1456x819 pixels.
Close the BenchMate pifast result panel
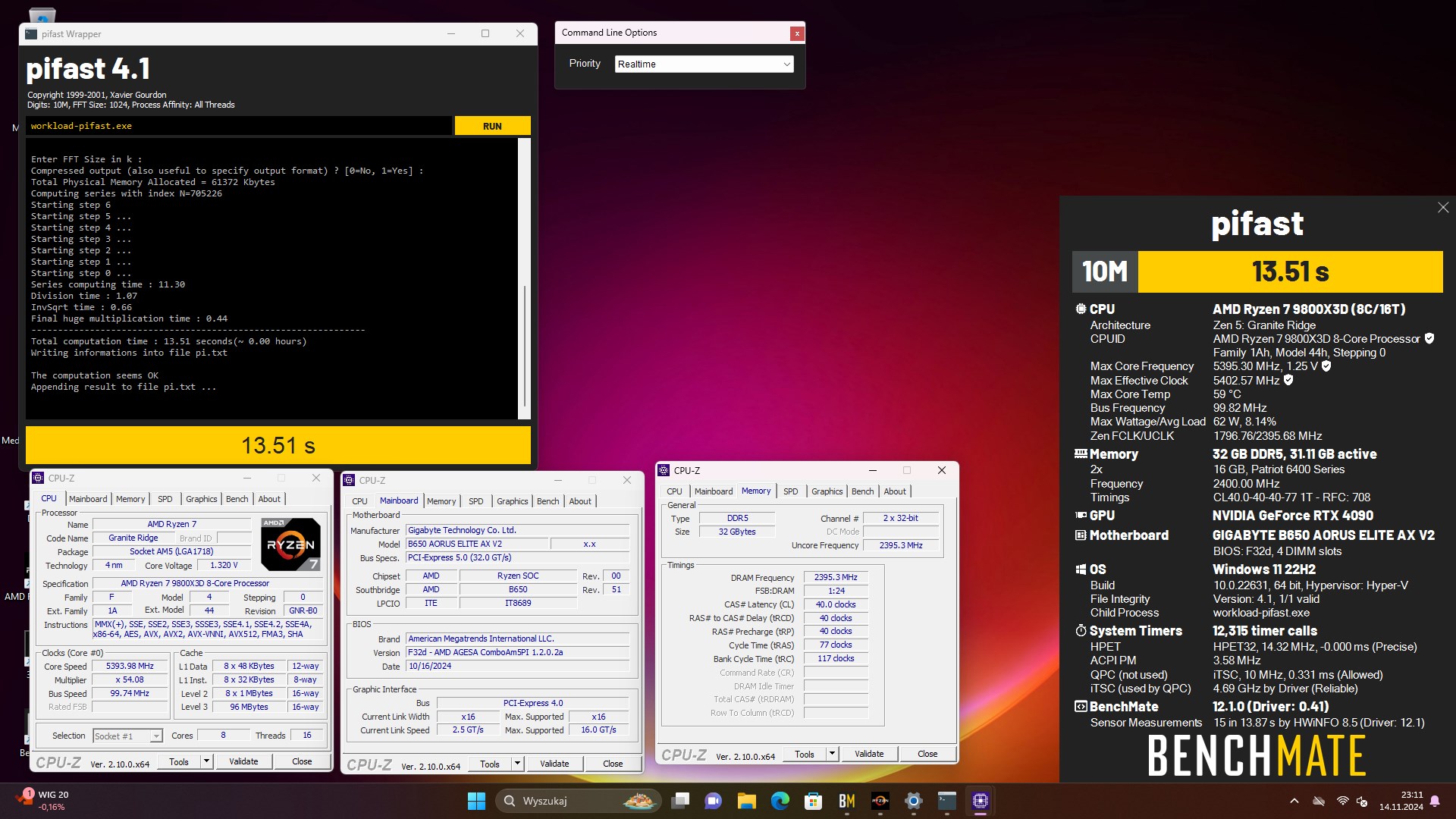[x=1443, y=208]
